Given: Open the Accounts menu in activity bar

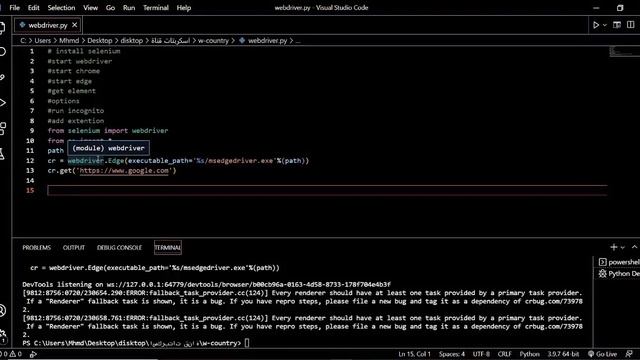Looking at the screenshot, I should (x=2, y=311).
